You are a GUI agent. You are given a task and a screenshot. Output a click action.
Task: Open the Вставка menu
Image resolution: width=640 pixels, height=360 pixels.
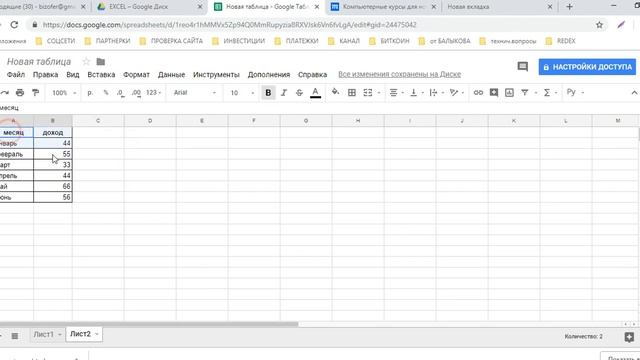tap(101, 75)
